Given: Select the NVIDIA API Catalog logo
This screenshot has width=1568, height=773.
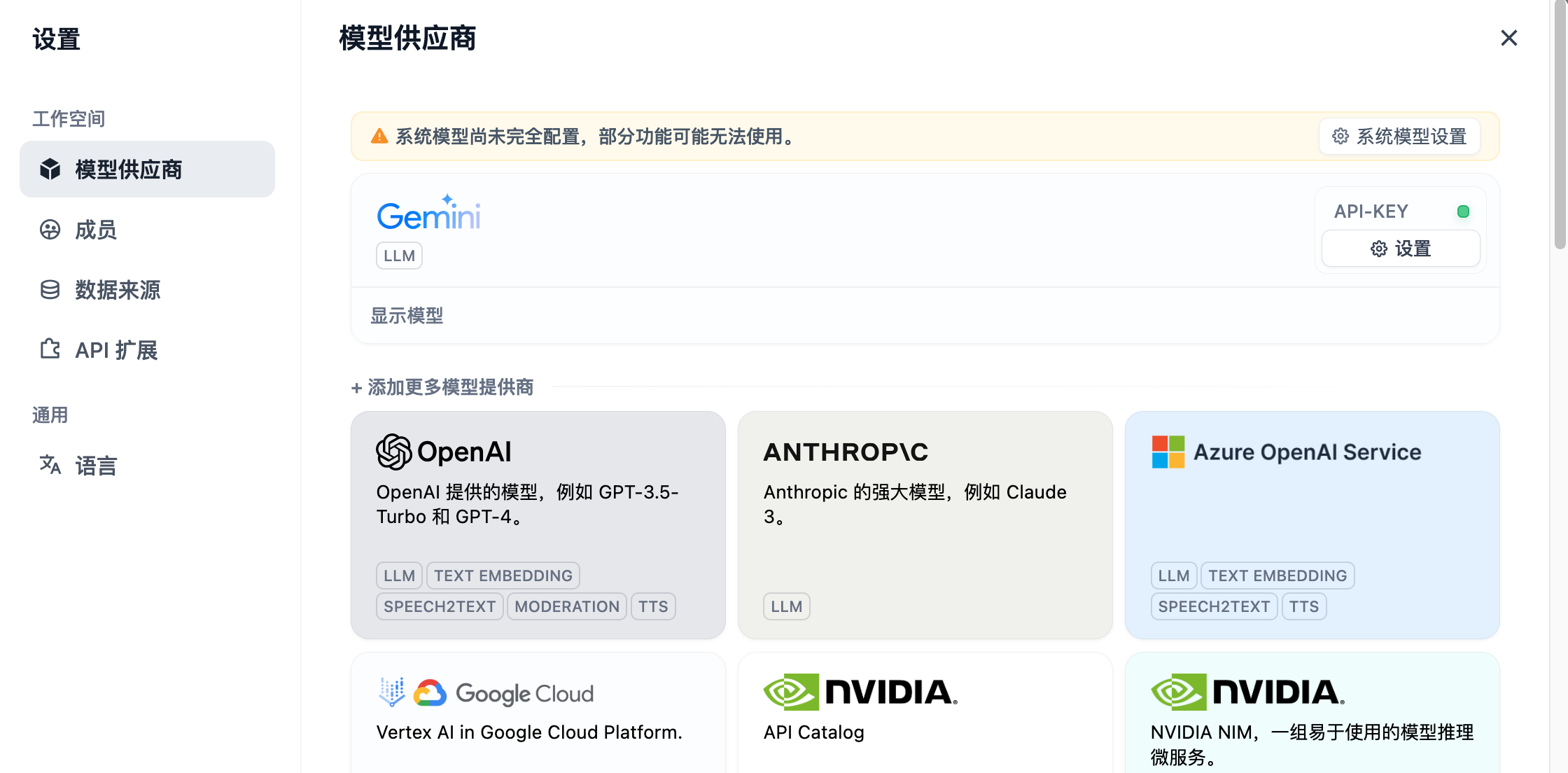Looking at the screenshot, I should pyautogui.click(x=860, y=692).
